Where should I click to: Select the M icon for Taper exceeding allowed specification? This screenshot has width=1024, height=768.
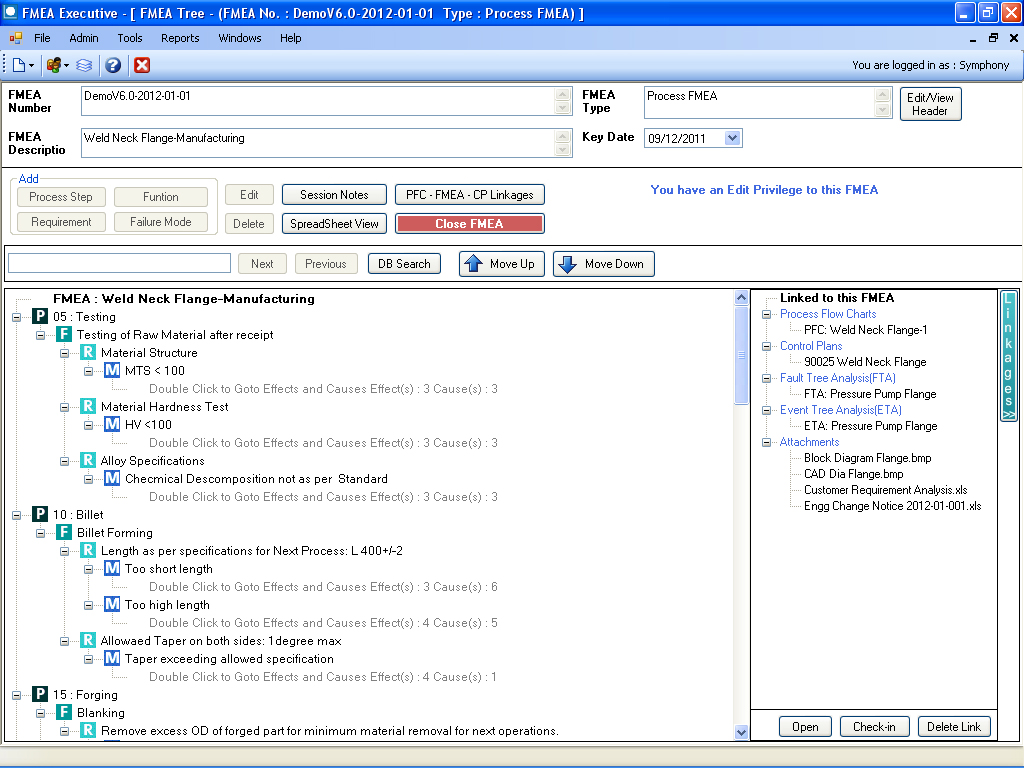[x=112, y=659]
